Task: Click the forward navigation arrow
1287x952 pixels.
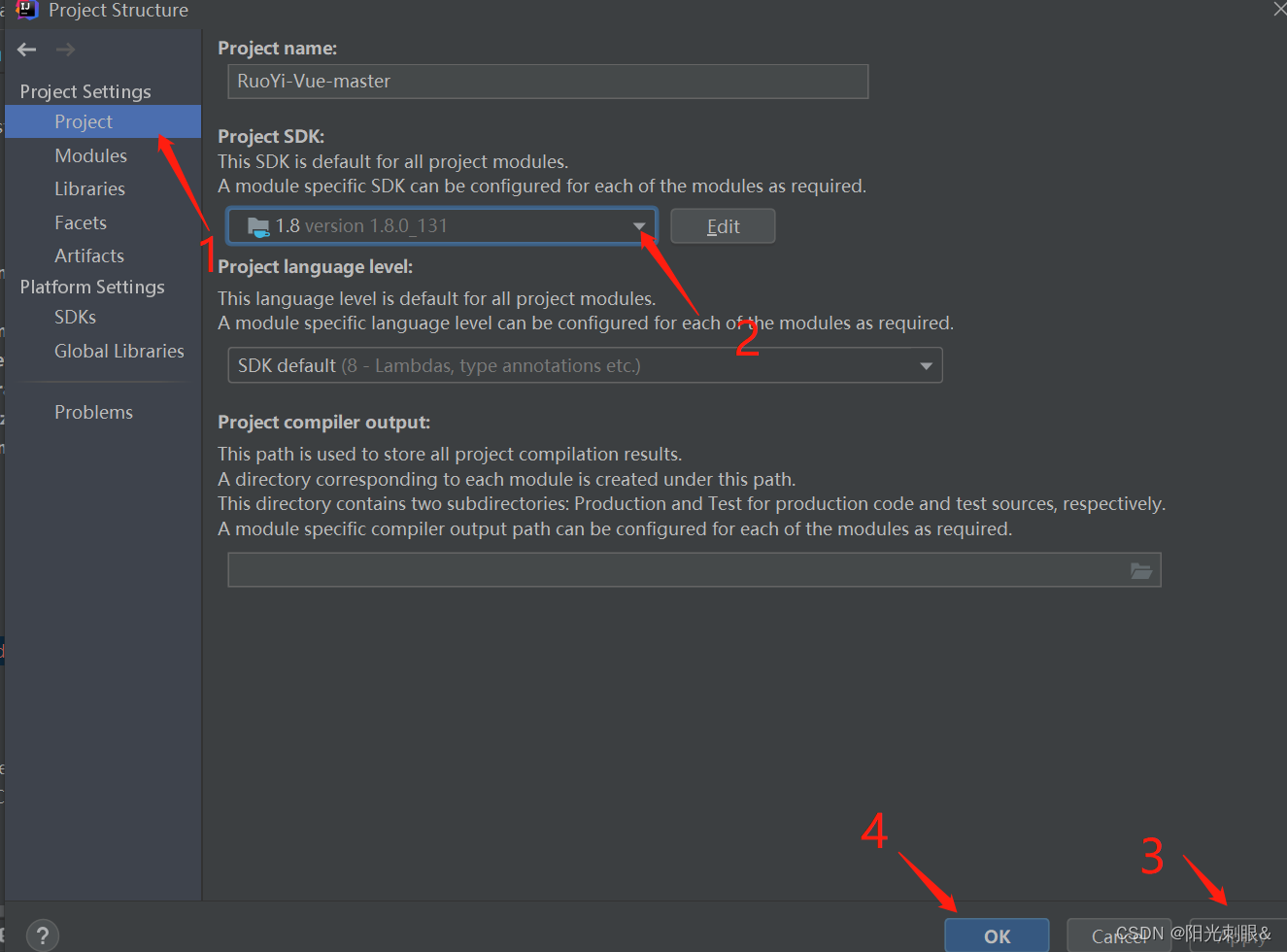Action: [x=65, y=50]
